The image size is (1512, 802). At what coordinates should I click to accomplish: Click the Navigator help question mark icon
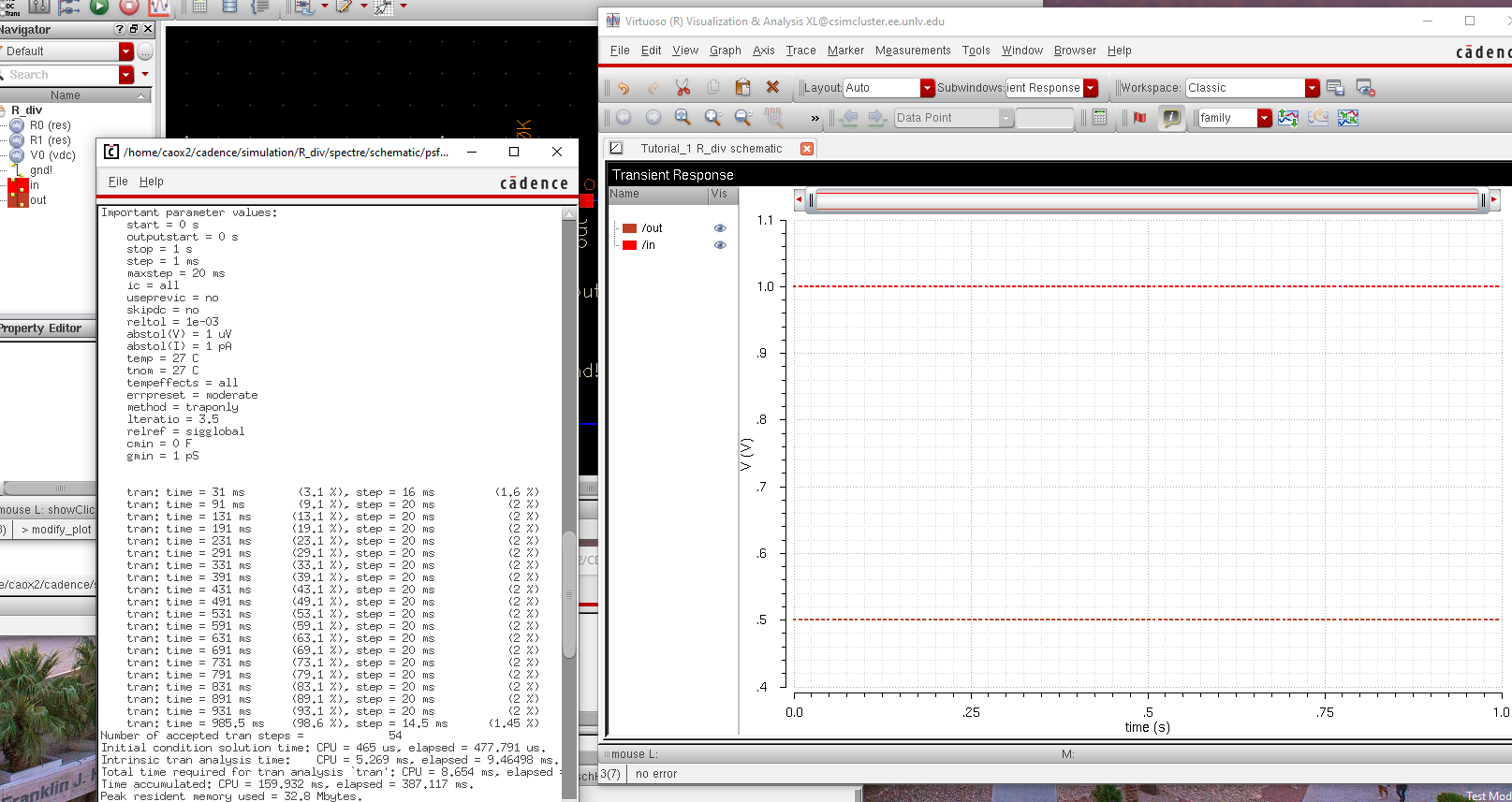(119, 29)
